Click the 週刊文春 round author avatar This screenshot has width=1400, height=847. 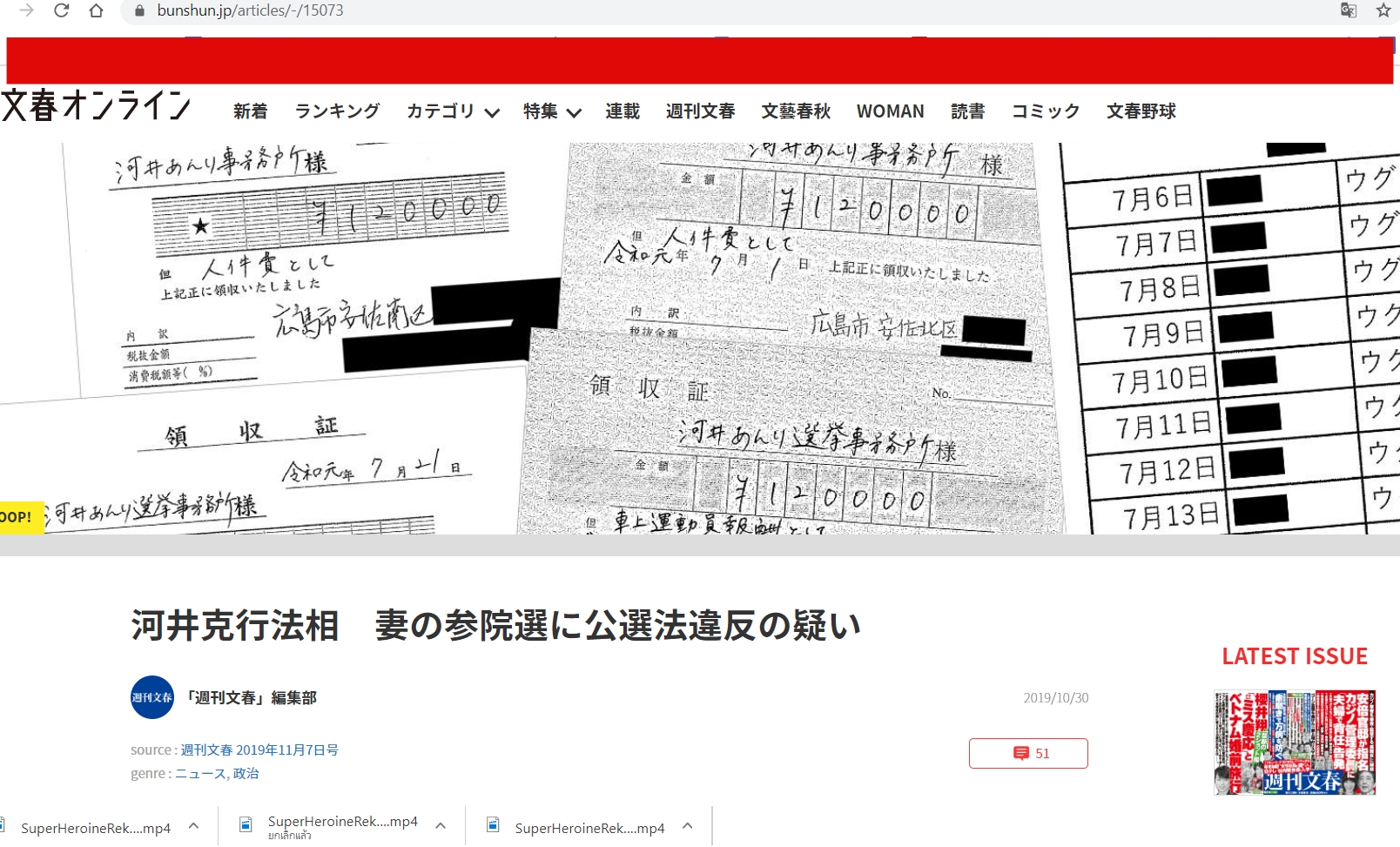tap(152, 697)
